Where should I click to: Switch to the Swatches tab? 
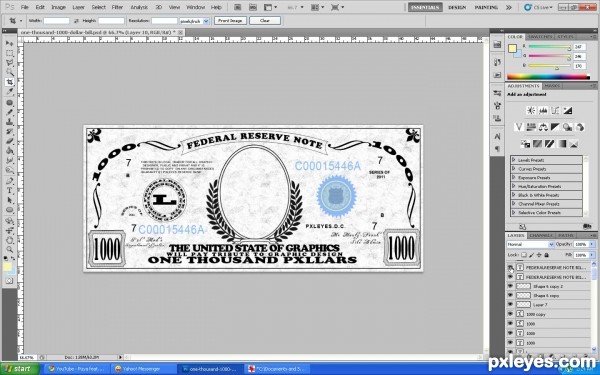(540, 37)
